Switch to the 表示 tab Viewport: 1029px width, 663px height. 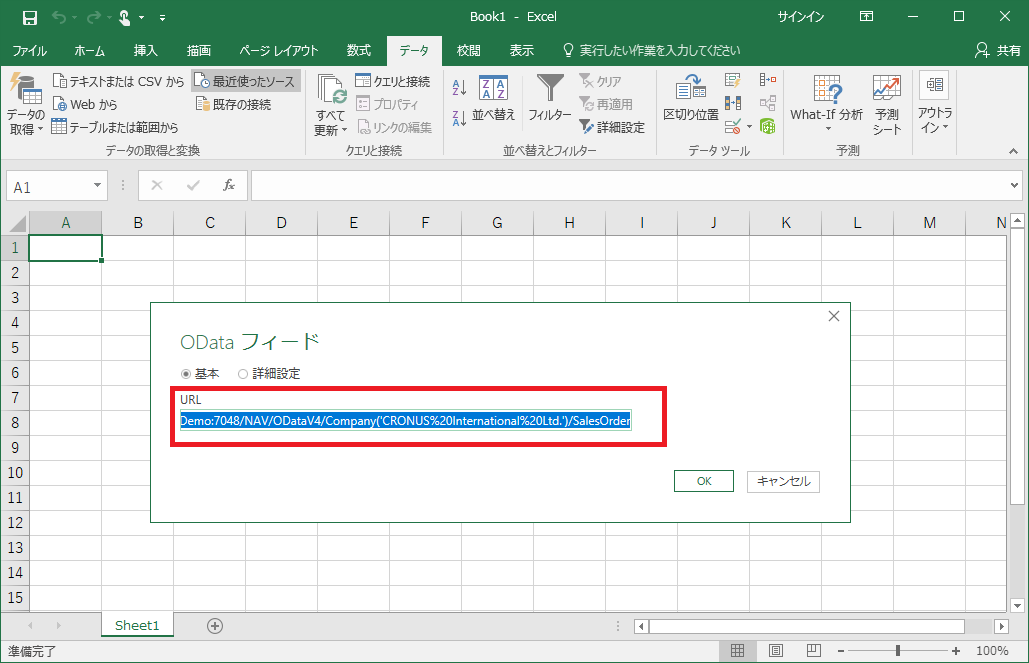(522, 51)
